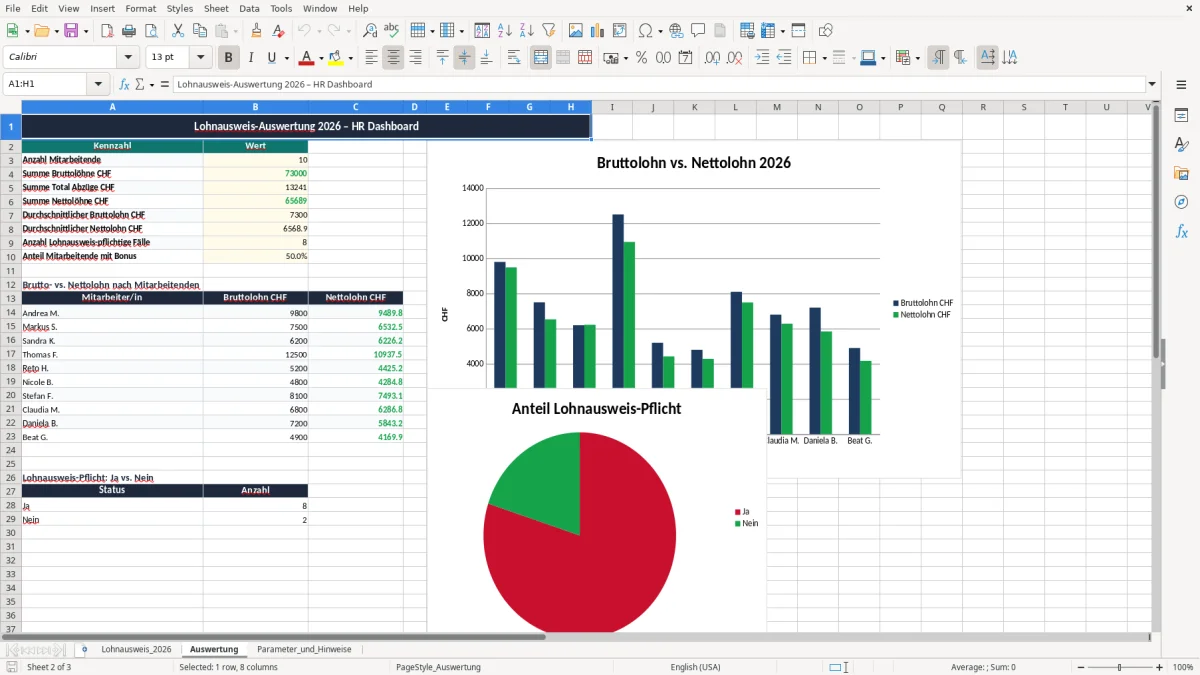Toggle Underline formatting
1200x675 pixels.
tap(272, 58)
